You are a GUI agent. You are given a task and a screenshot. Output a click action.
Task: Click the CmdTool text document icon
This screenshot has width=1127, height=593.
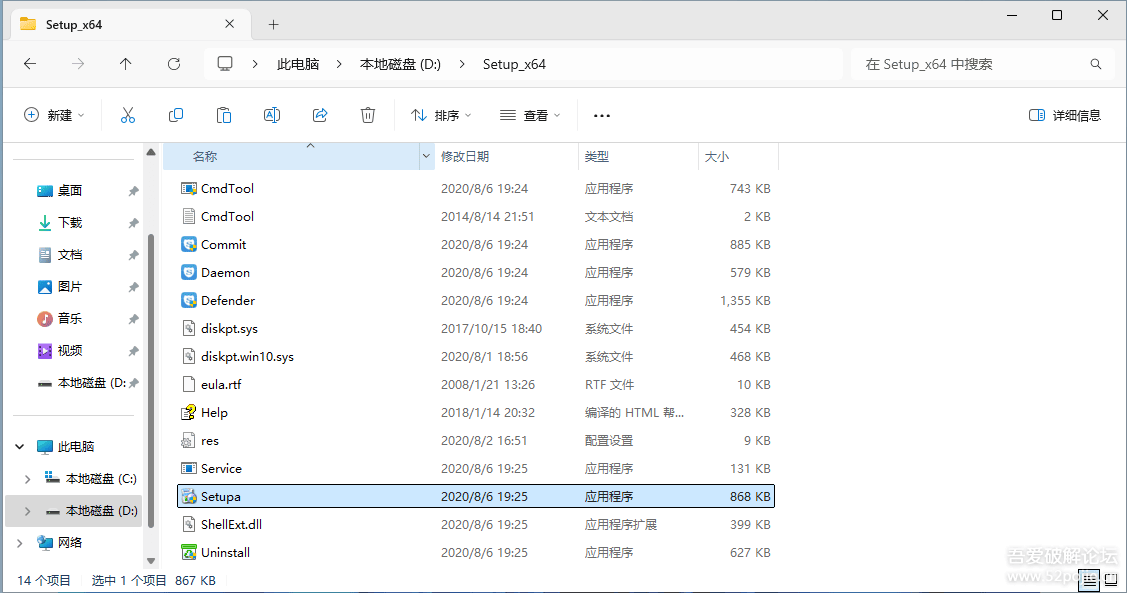tap(188, 216)
